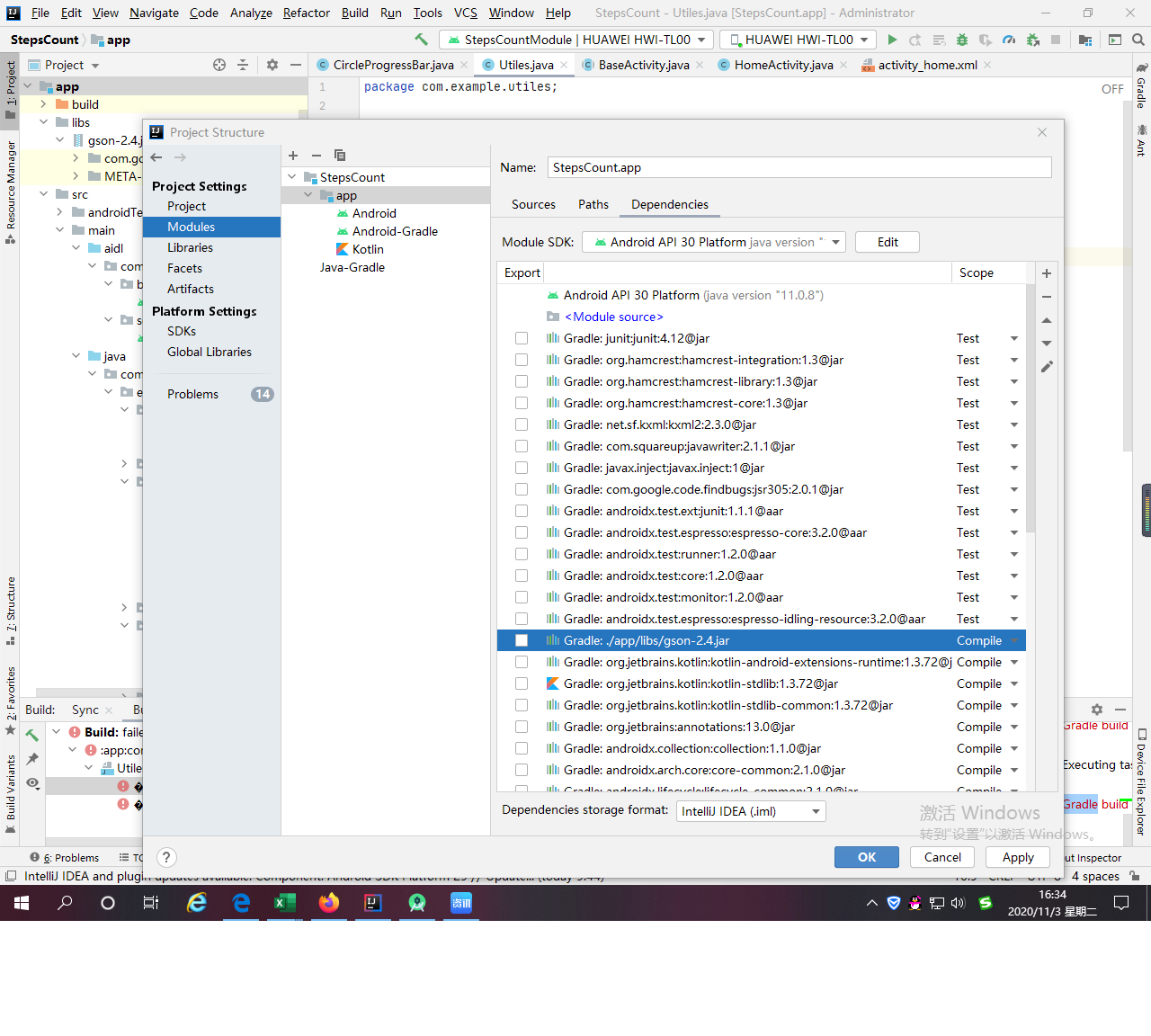Click the back arrow in Project Structure
This screenshot has width=1151, height=1036.
tap(156, 157)
